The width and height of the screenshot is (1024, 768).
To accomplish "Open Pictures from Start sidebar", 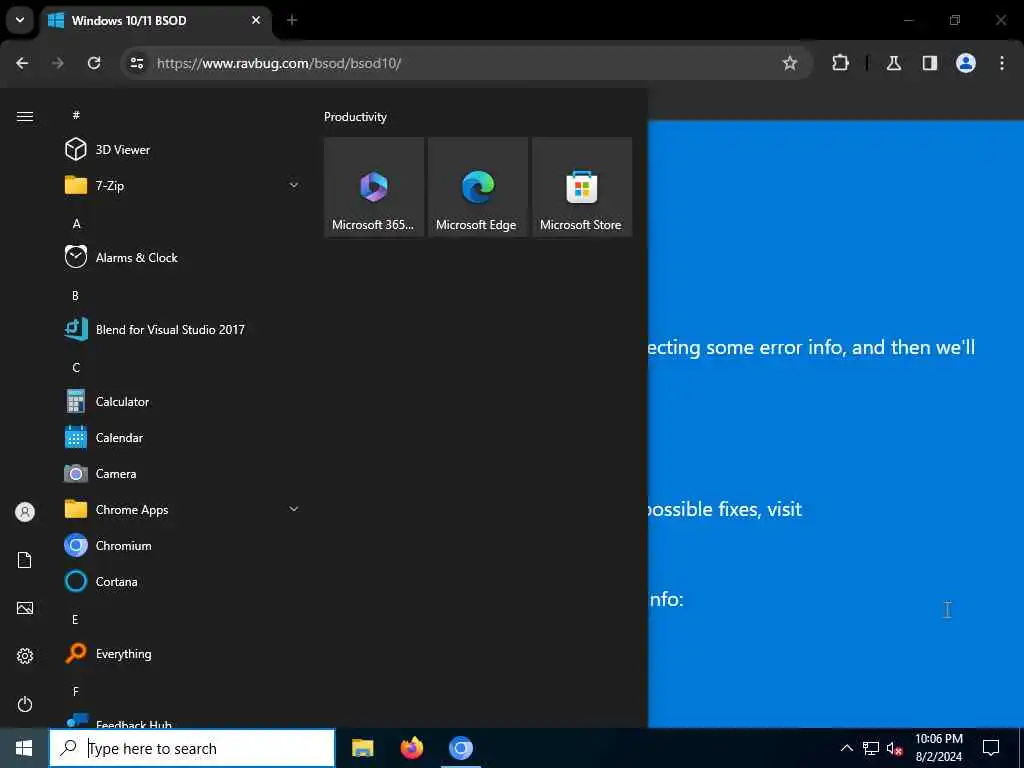I will pos(25,608).
